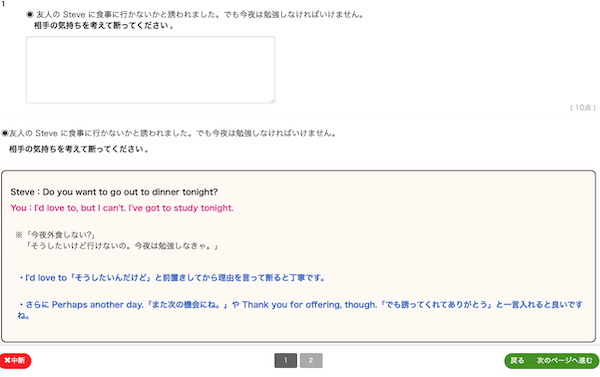Click the first question sentence about Steve
This screenshot has width=600, height=377.
200,15
